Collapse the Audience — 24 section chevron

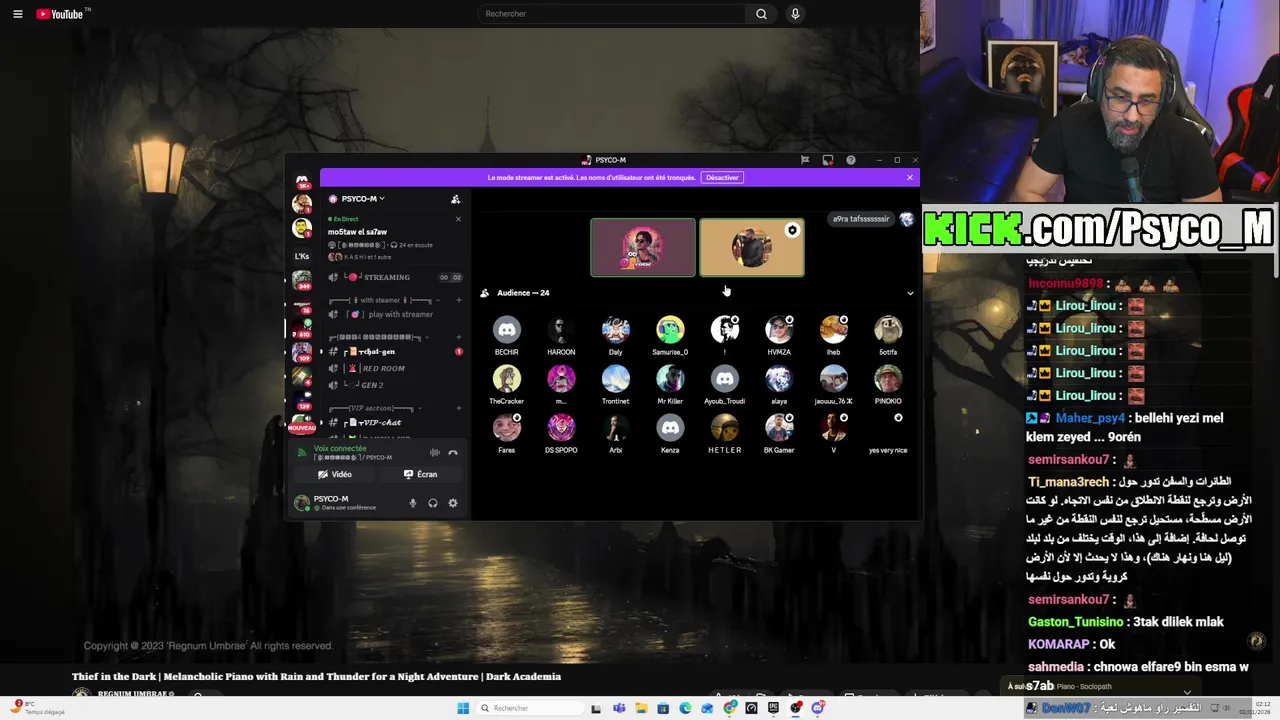coord(910,293)
